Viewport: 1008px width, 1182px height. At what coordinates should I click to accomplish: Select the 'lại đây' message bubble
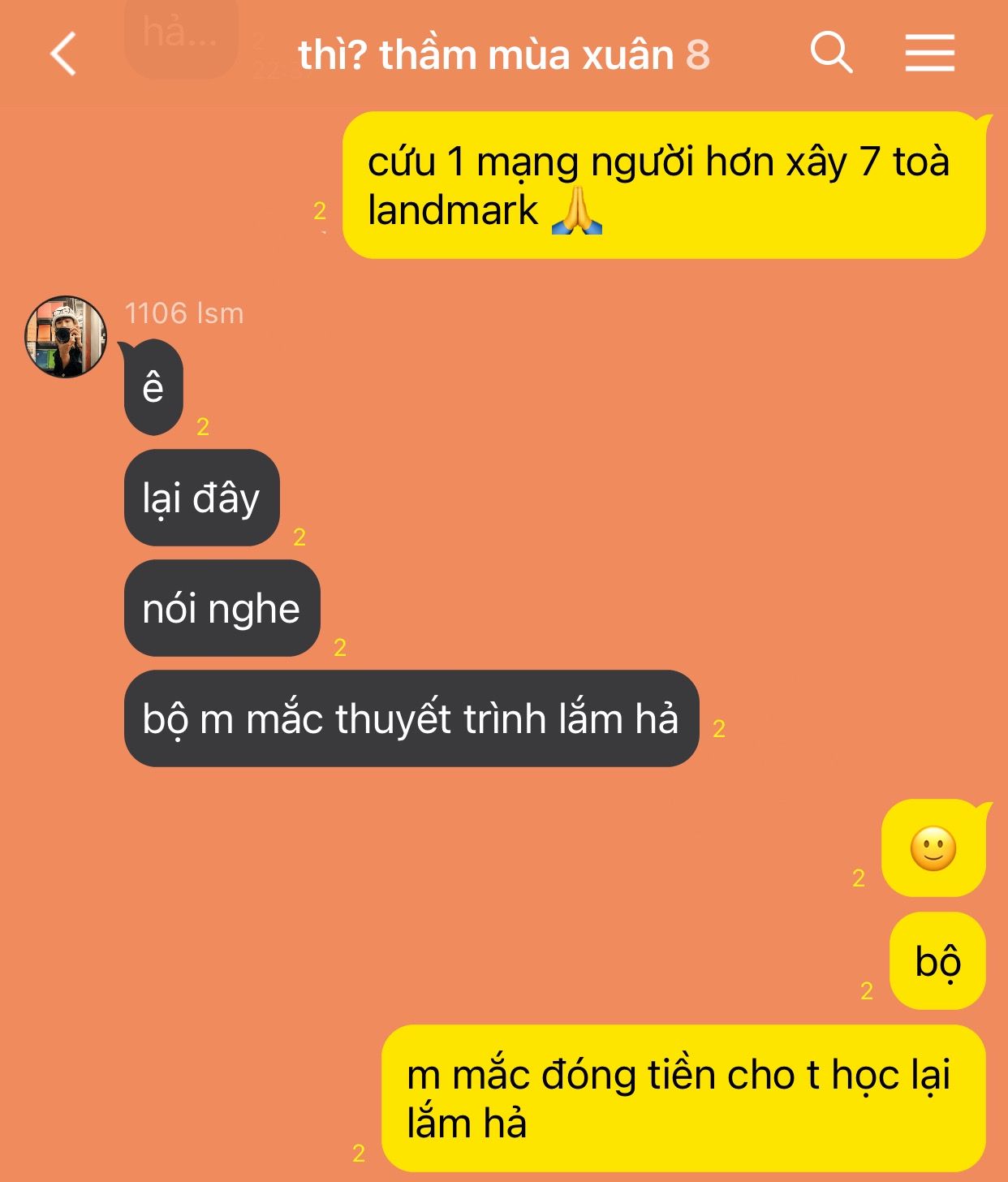click(x=202, y=498)
